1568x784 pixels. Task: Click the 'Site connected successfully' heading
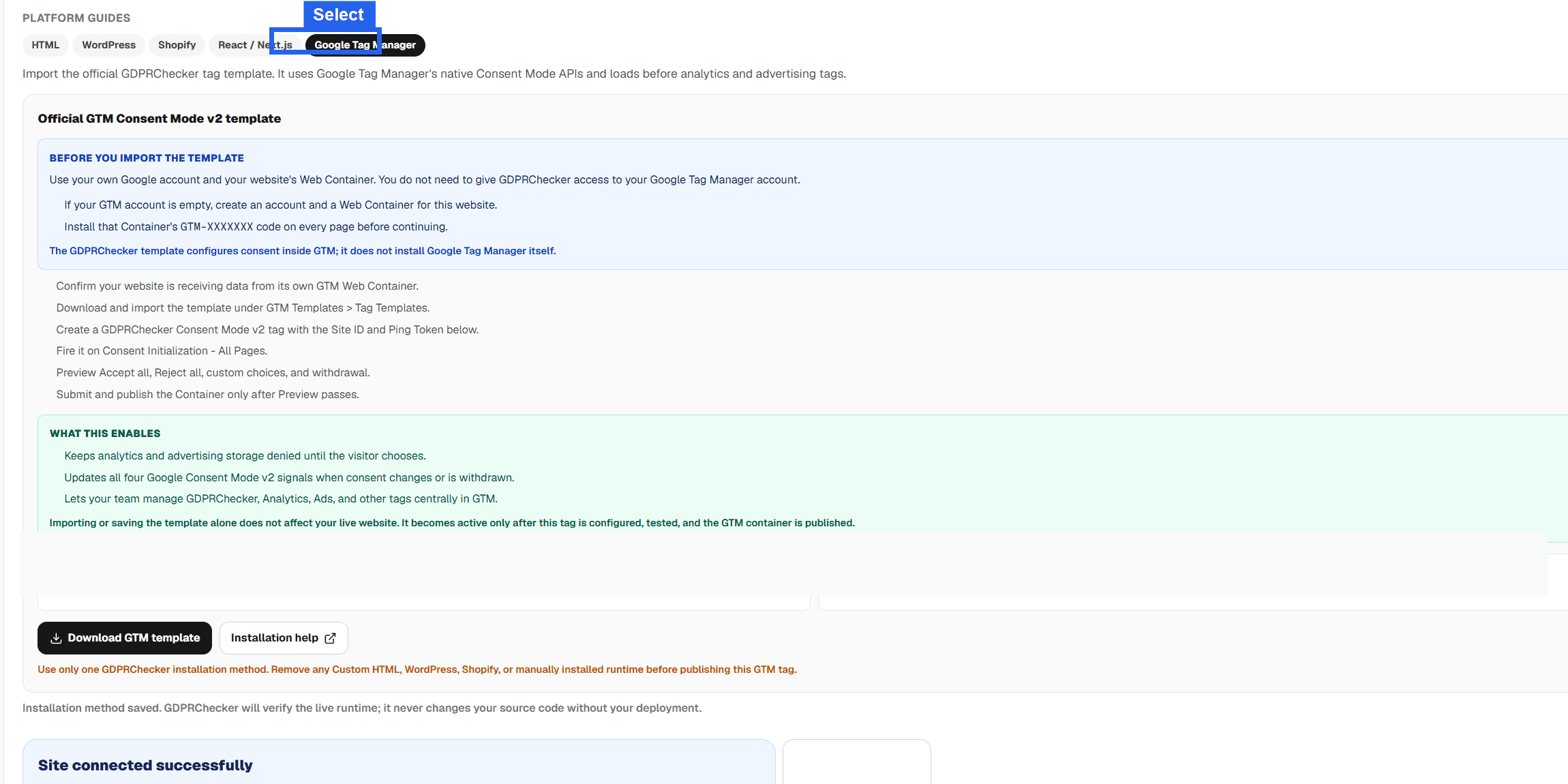[145, 765]
